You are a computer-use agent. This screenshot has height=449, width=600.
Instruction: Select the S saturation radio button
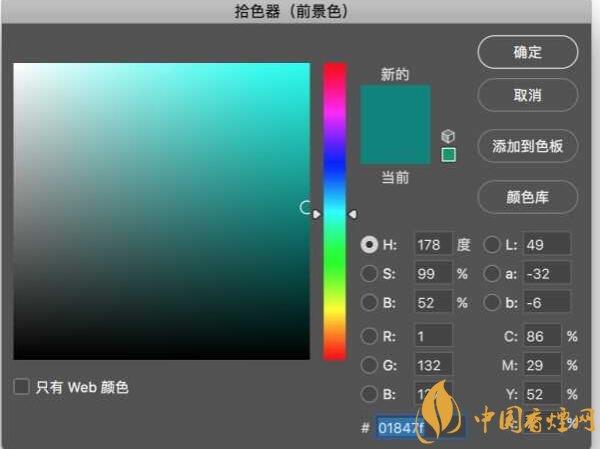[x=369, y=273]
